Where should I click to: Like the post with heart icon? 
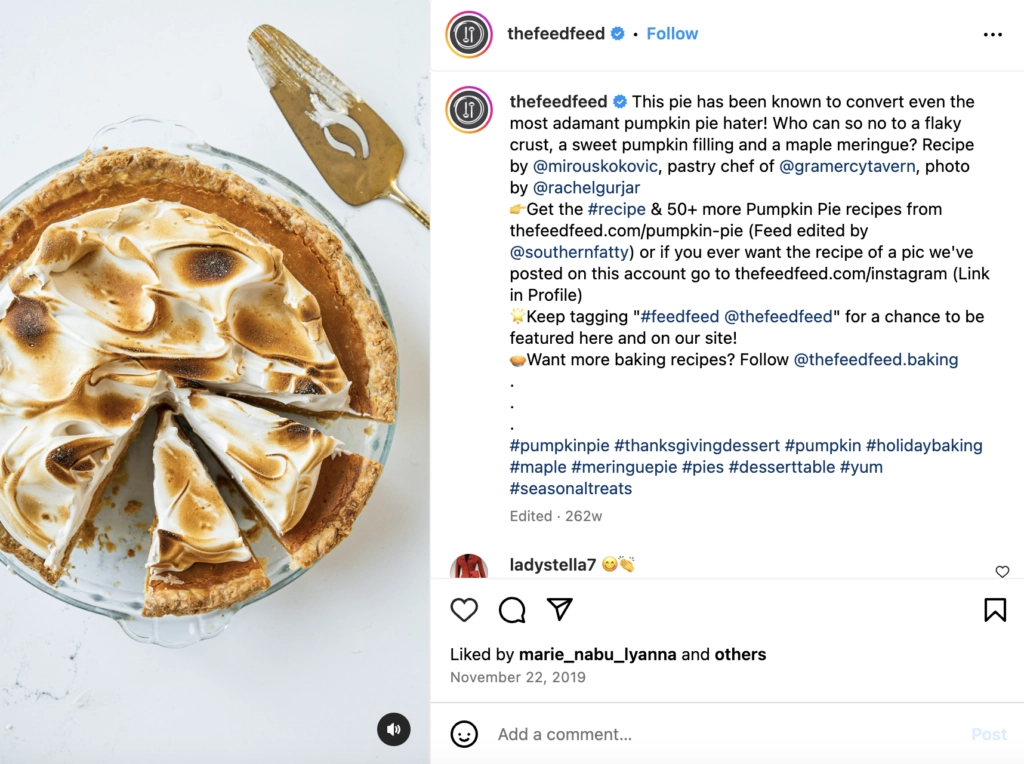[x=464, y=610]
